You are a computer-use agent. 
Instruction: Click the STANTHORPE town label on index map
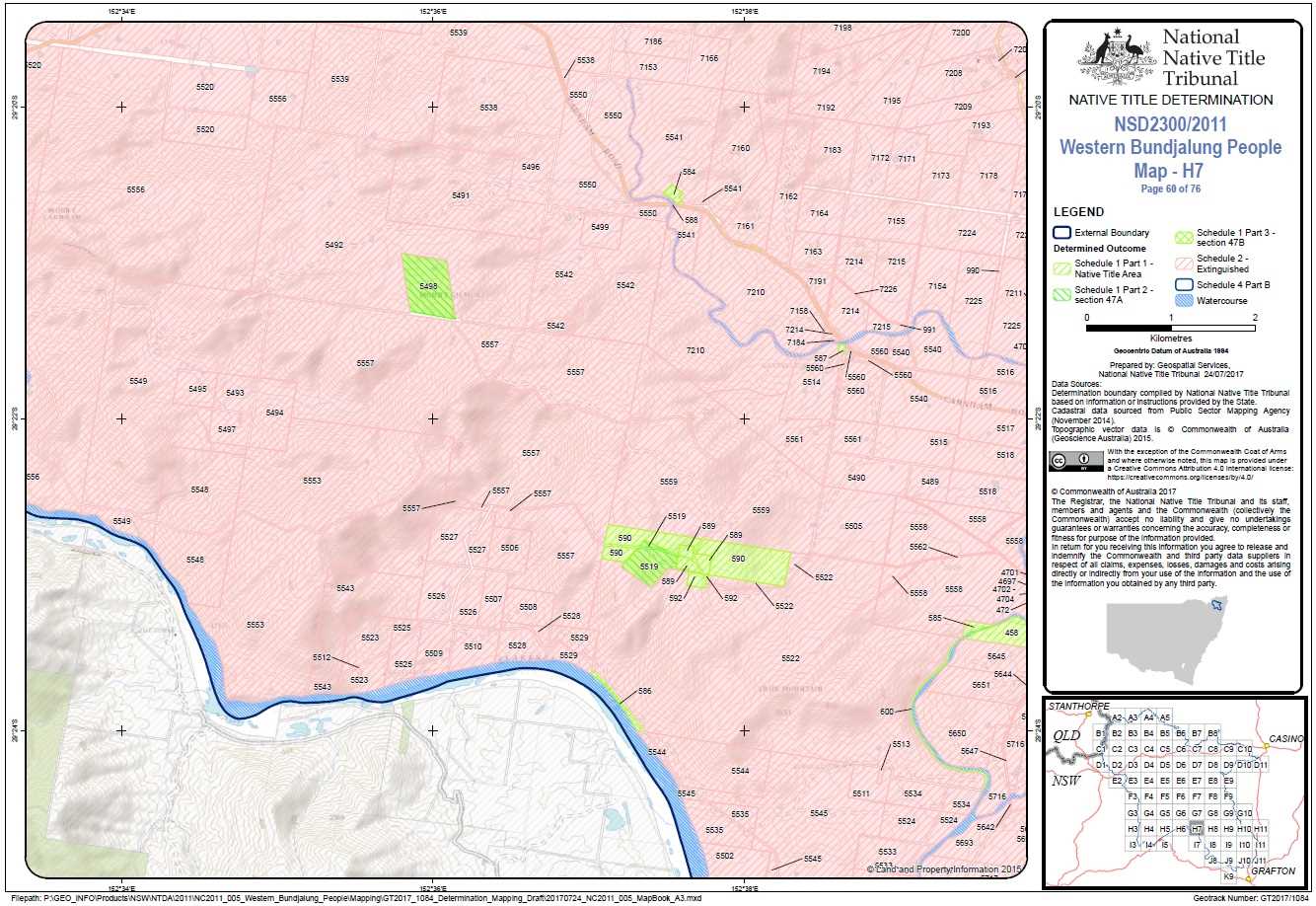[1079, 707]
